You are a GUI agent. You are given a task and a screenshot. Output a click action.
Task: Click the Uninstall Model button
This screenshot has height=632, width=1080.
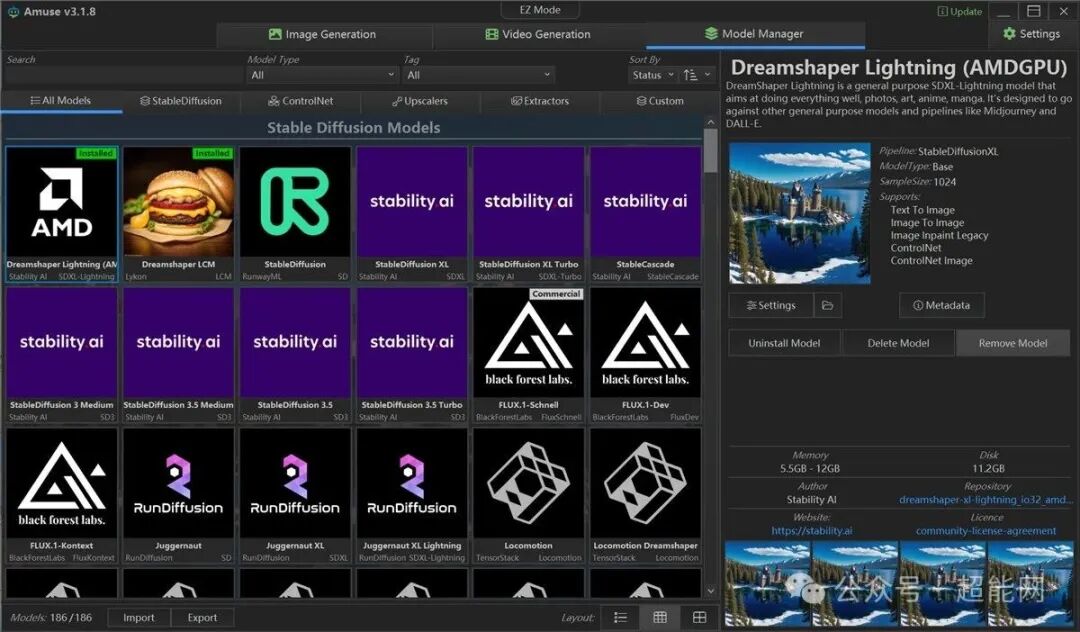pos(784,343)
